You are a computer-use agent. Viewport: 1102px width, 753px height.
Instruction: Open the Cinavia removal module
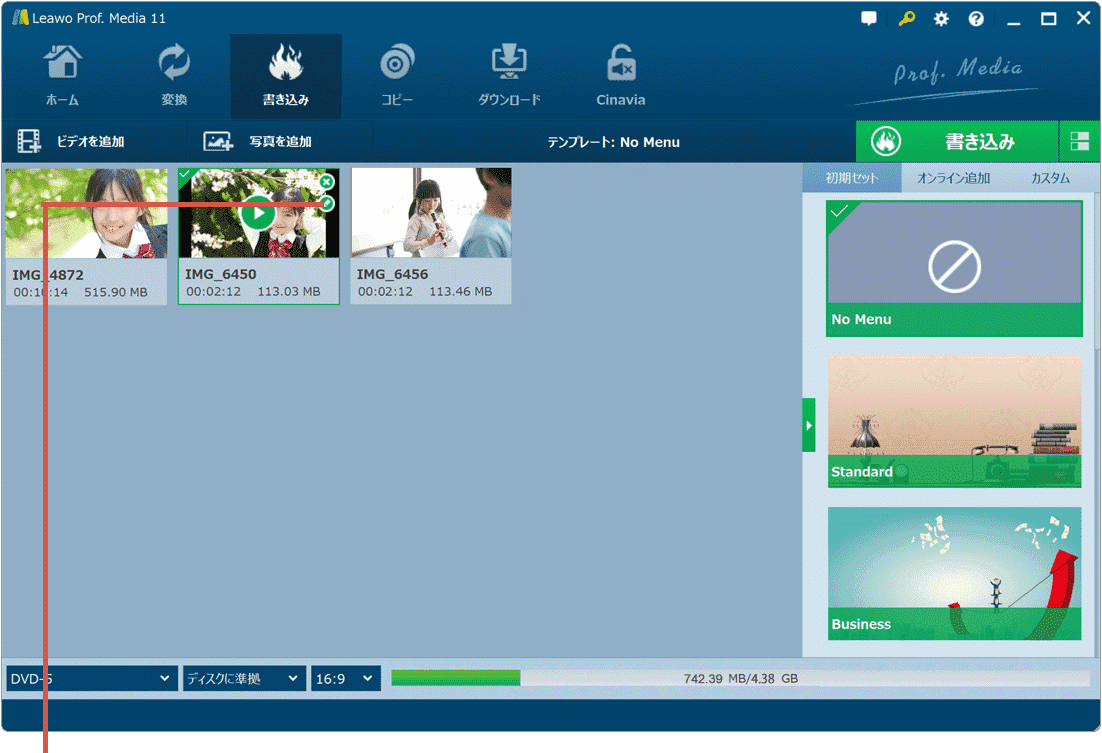tap(620, 76)
